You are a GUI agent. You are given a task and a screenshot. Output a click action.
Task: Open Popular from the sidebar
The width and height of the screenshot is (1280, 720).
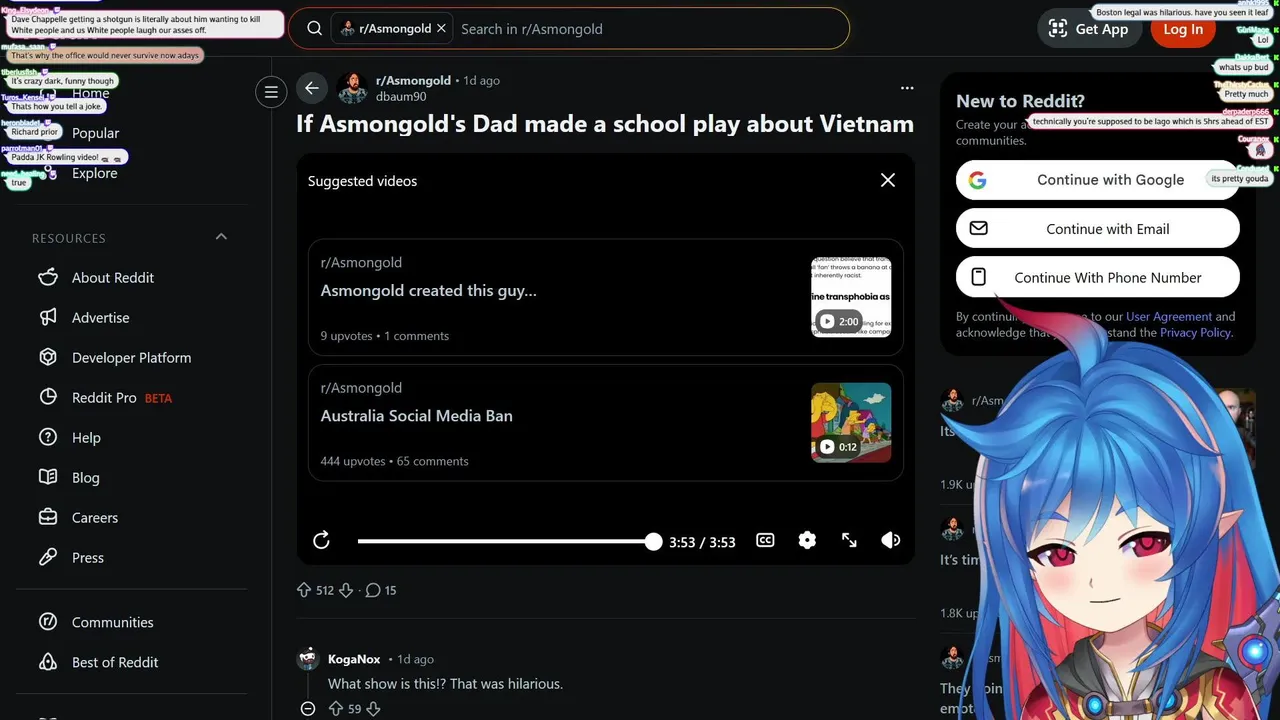[x=95, y=133]
